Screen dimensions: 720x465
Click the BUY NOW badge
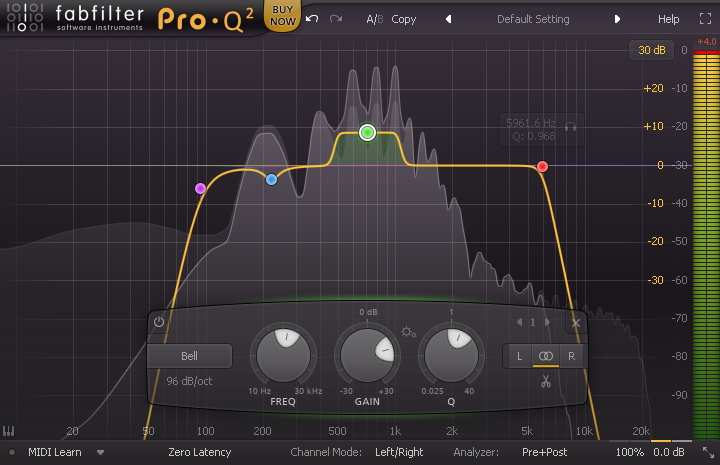(282, 16)
